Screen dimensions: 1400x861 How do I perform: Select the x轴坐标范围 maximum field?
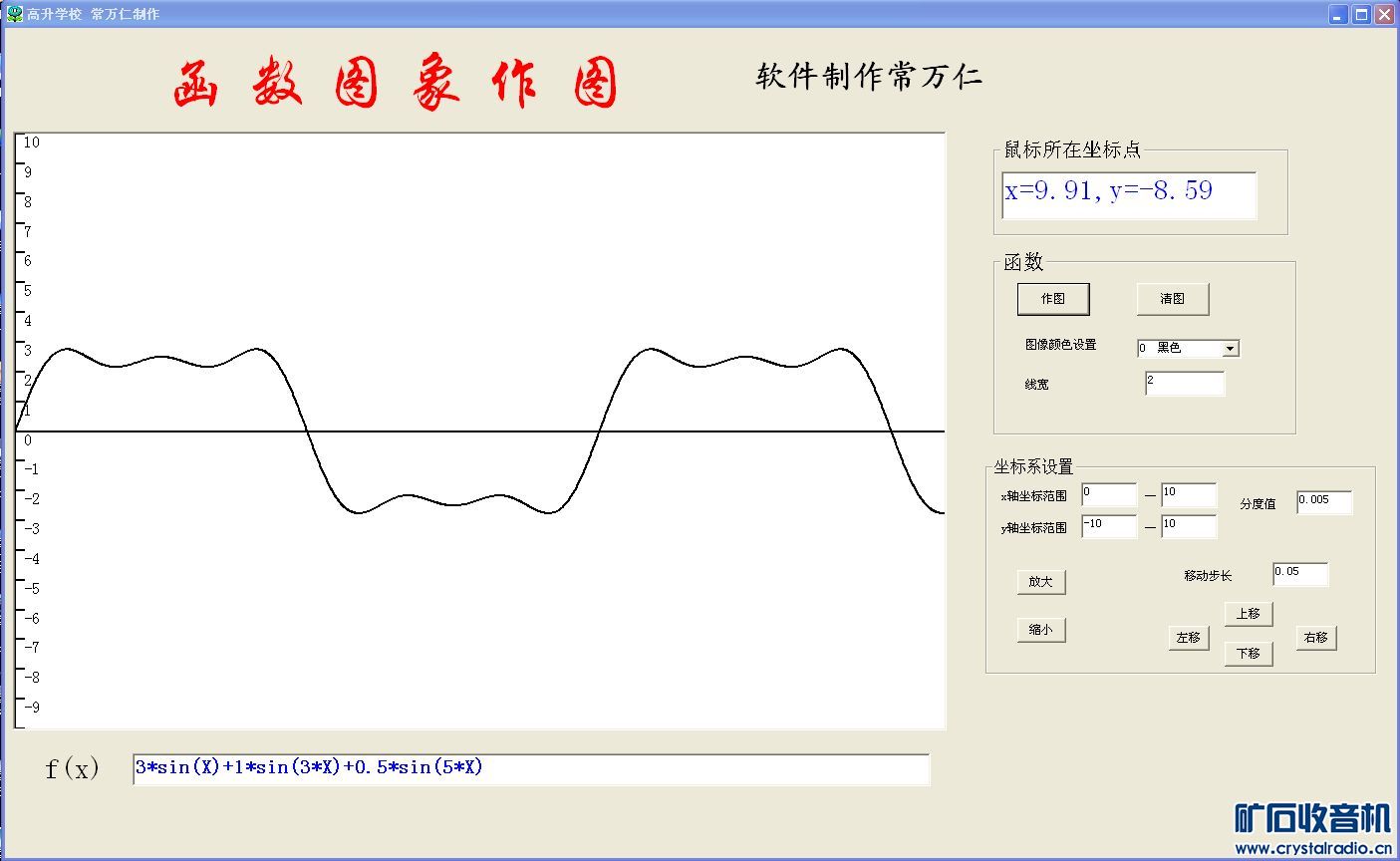[x=1189, y=495]
